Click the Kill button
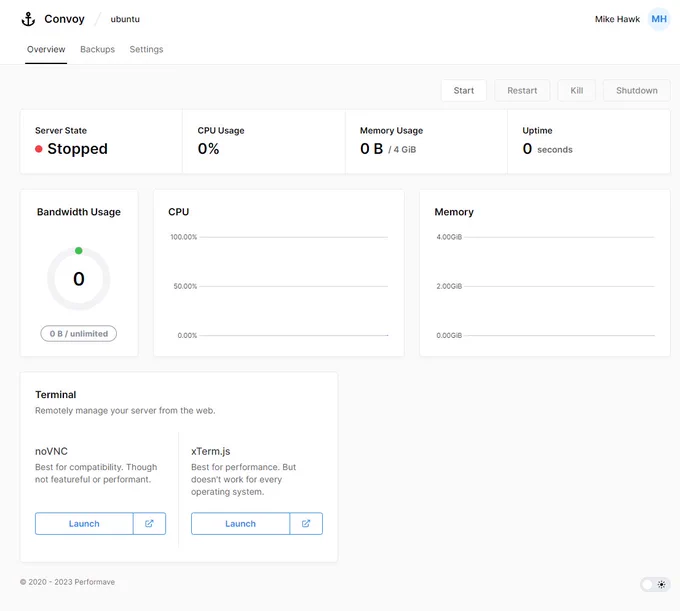Image resolution: width=680 pixels, height=611 pixels. point(576,91)
